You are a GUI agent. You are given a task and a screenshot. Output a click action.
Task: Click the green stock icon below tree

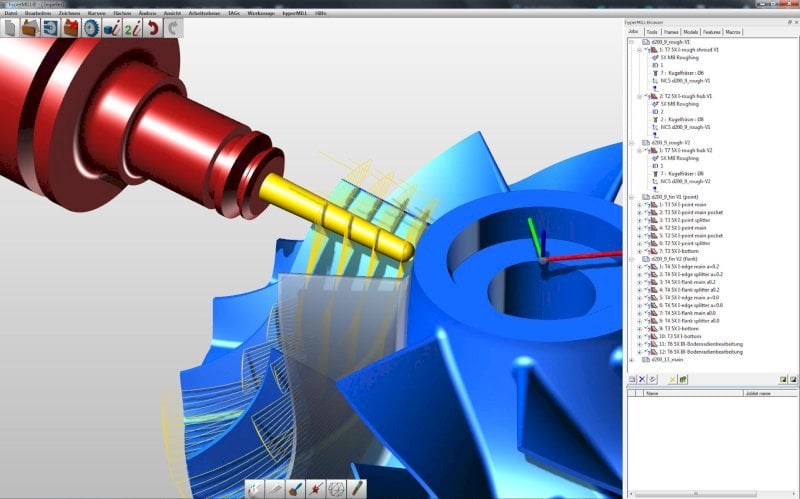coord(683,380)
